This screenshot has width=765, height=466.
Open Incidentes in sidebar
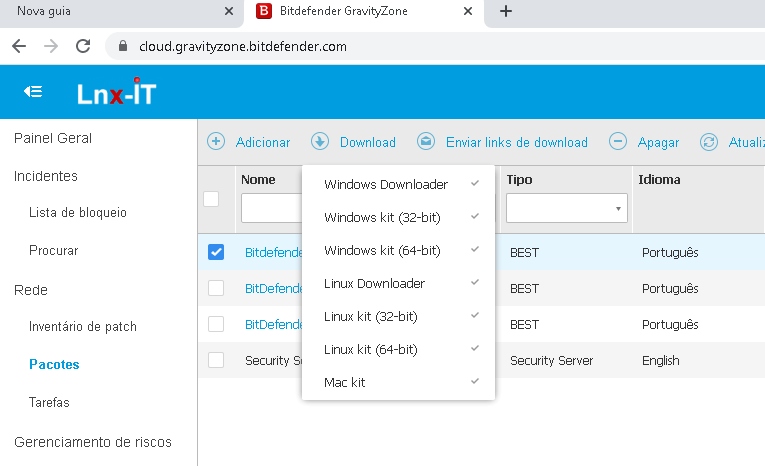[x=46, y=176]
